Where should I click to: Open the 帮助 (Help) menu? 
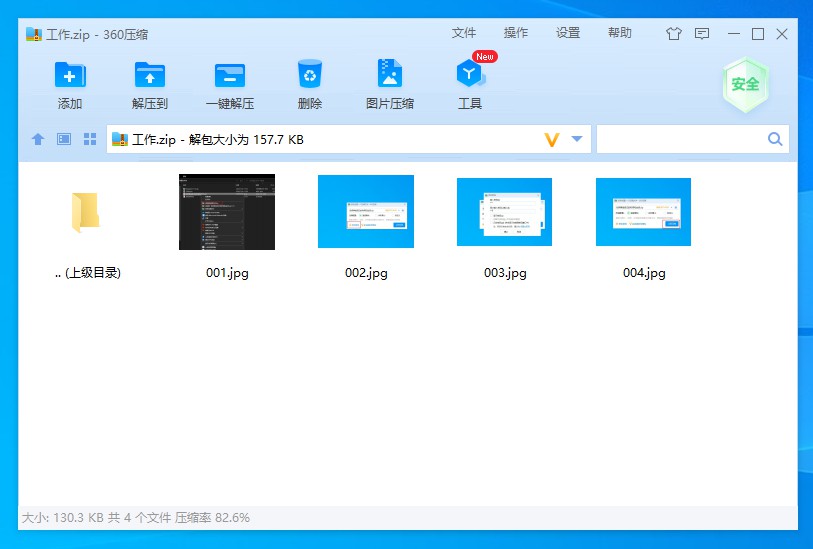tap(620, 33)
